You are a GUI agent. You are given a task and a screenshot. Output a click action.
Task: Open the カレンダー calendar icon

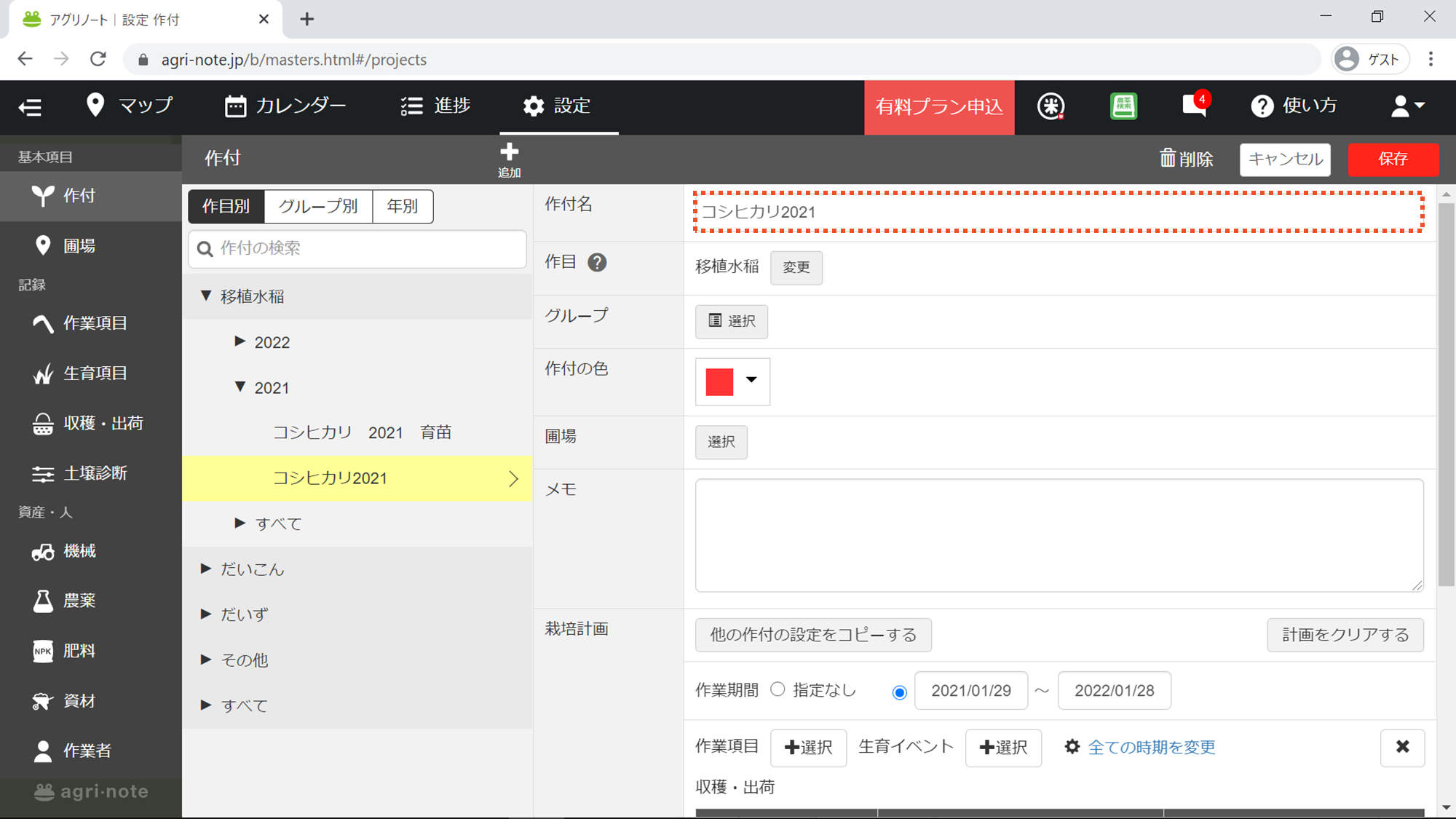pyautogui.click(x=235, y=106)
